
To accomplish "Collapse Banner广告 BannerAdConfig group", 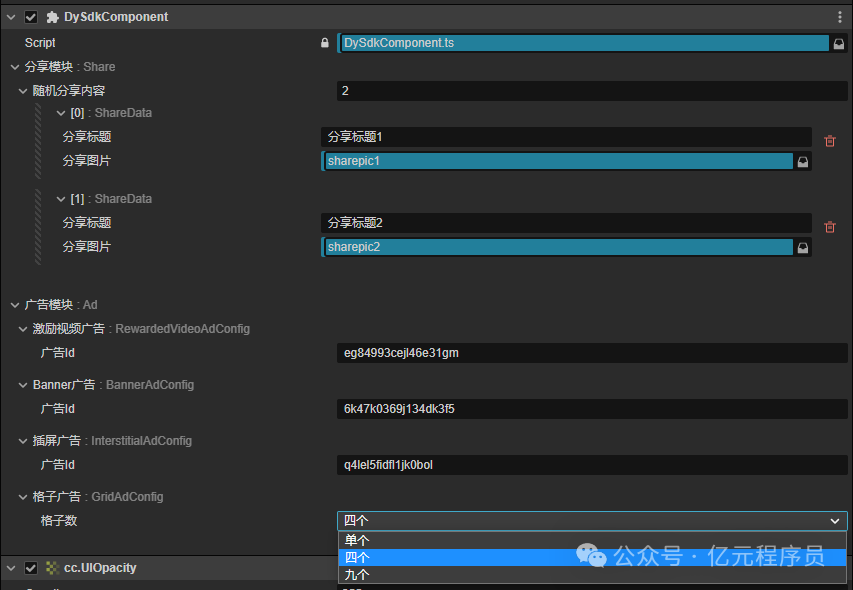I will click(x=23, y=385).
